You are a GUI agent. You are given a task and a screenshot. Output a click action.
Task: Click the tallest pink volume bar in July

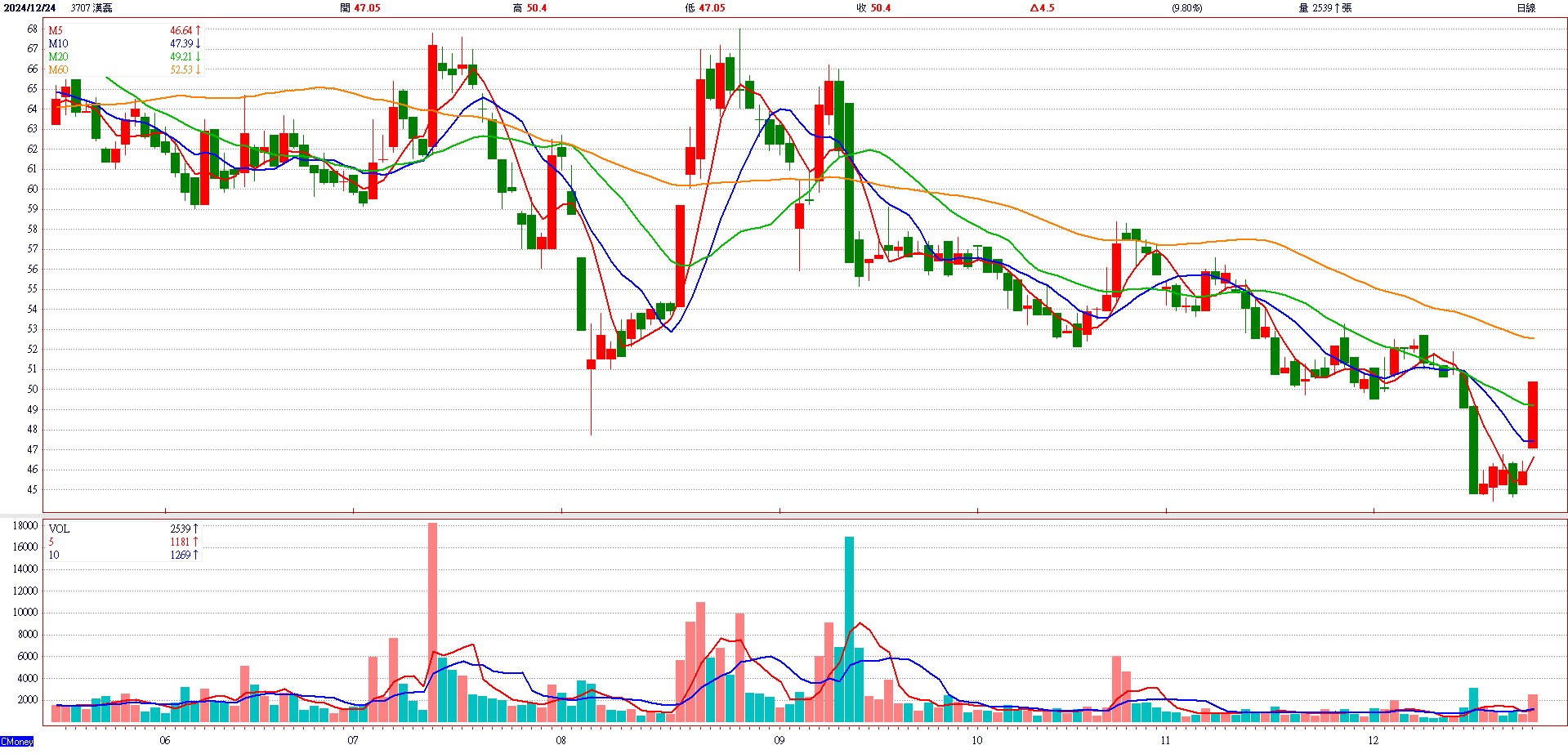coord(432,621)
